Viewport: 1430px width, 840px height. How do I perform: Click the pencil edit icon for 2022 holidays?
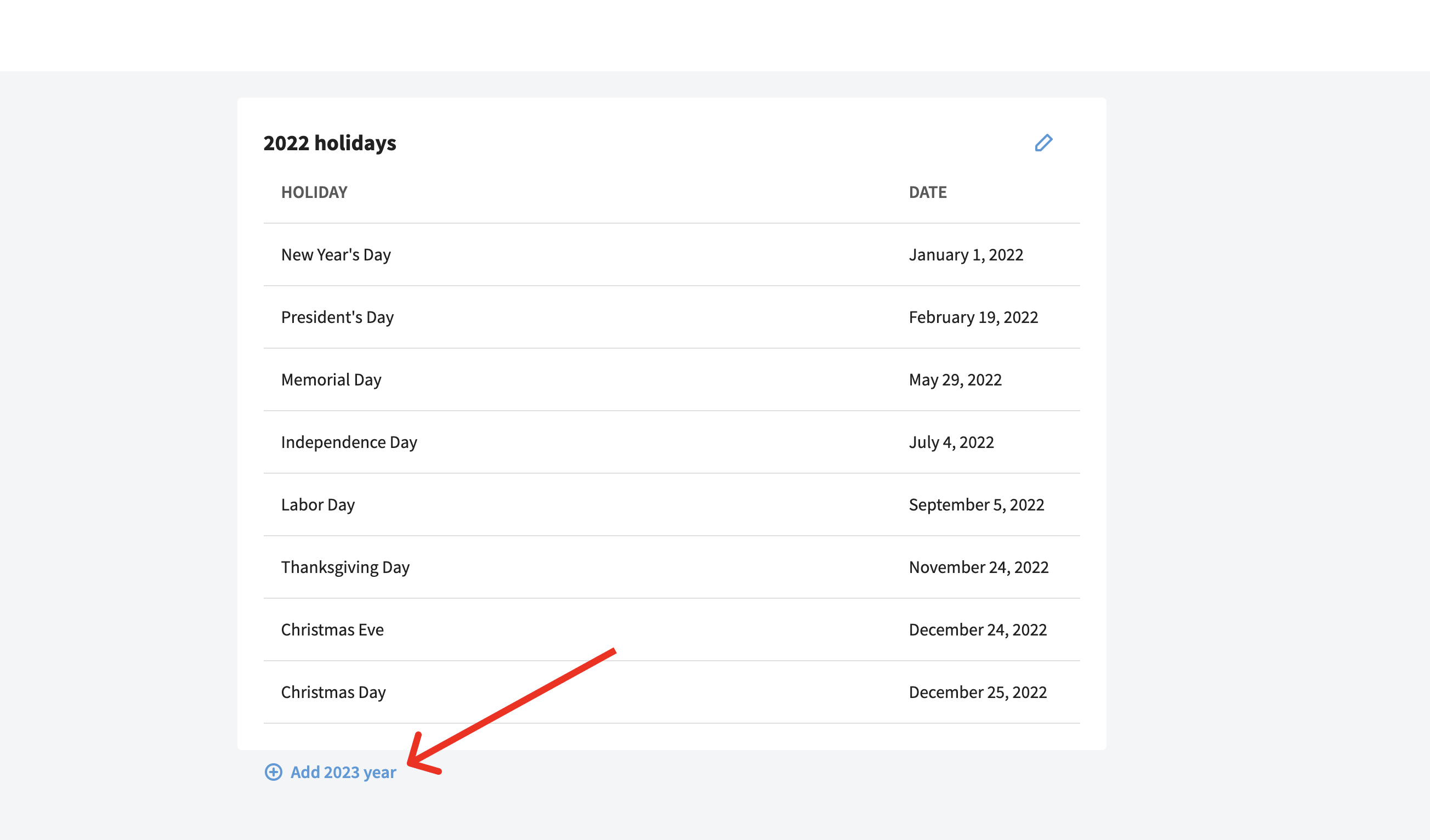pyautogui.click(x=1043, y=143)
